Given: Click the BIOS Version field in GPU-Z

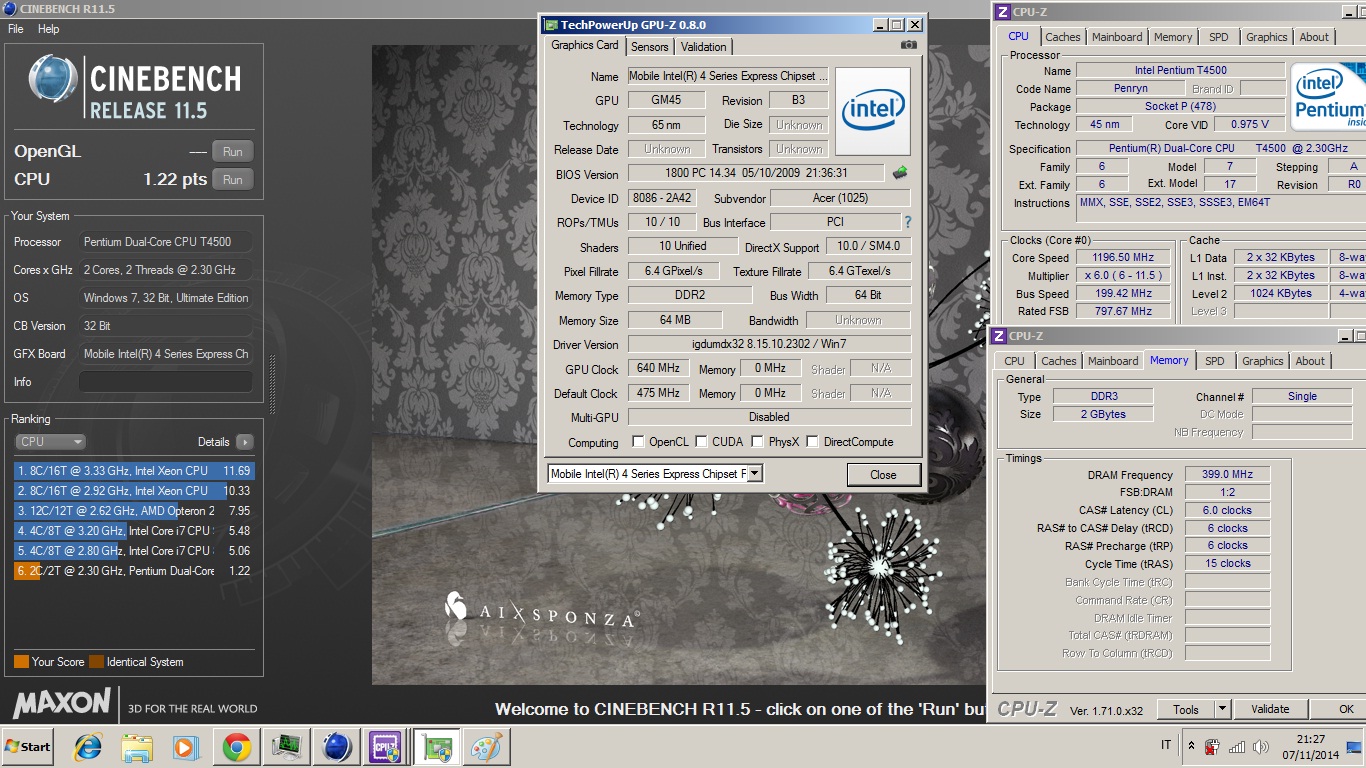Looking at the screenshot, I should [x=755, y=174].
